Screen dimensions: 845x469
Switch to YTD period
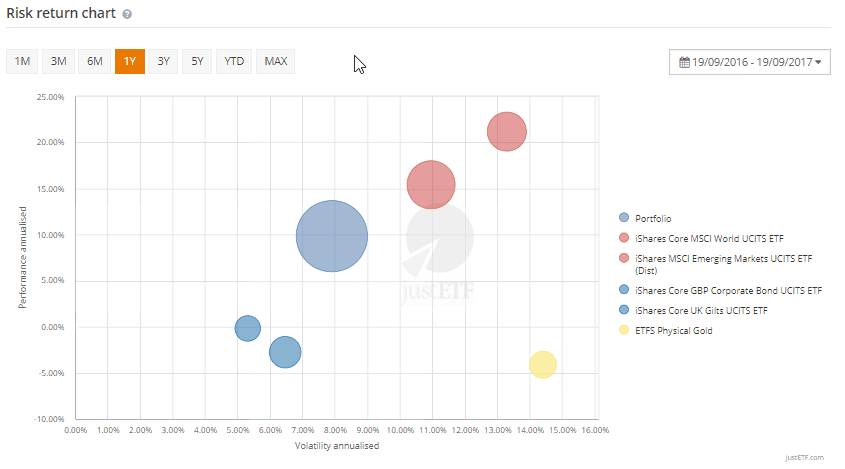[x=234, y=61]
